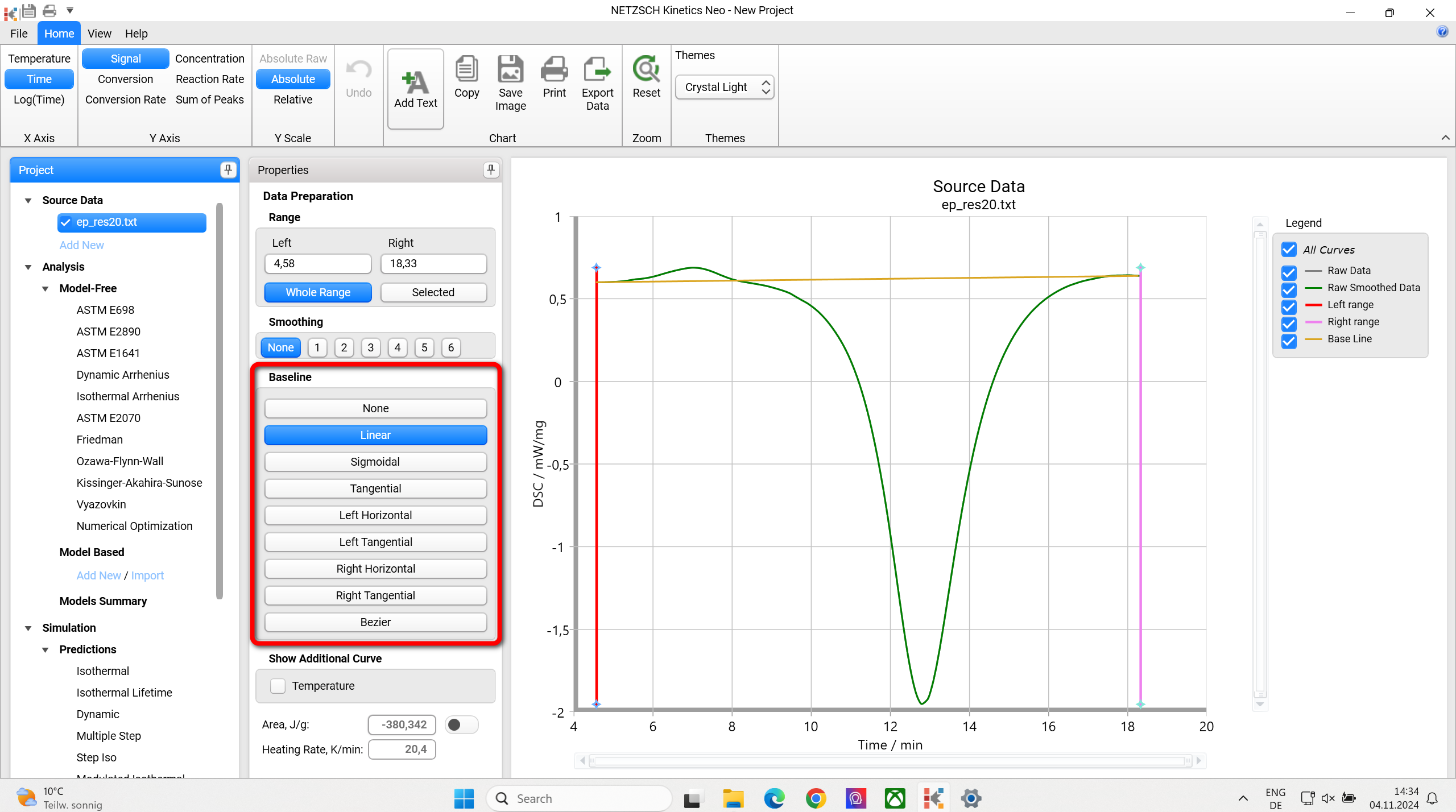Toggle the Base Line legend checkbox

[1289, 341]
